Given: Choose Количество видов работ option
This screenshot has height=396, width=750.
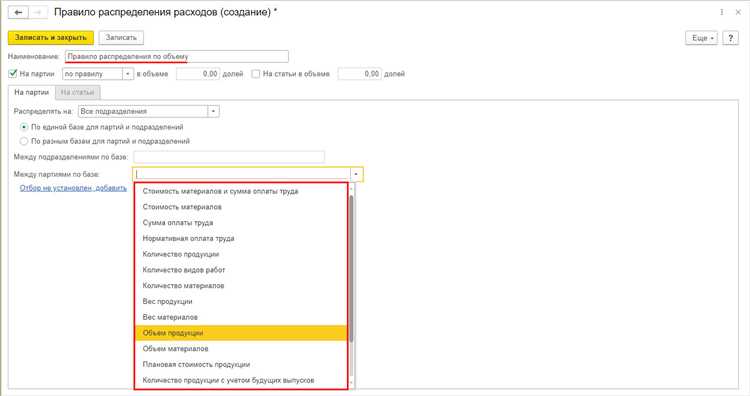Looking at the screenshot, I should tap(241, 270).
